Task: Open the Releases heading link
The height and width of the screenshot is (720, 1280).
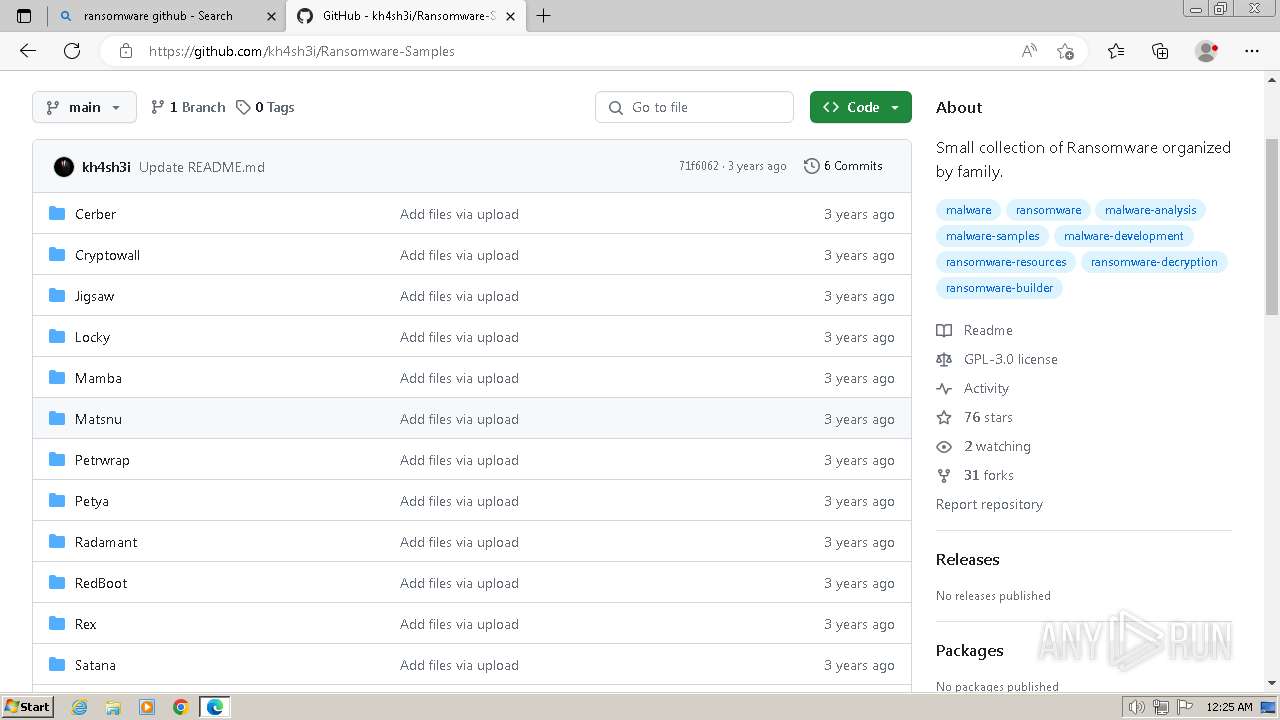Action: 967,559
